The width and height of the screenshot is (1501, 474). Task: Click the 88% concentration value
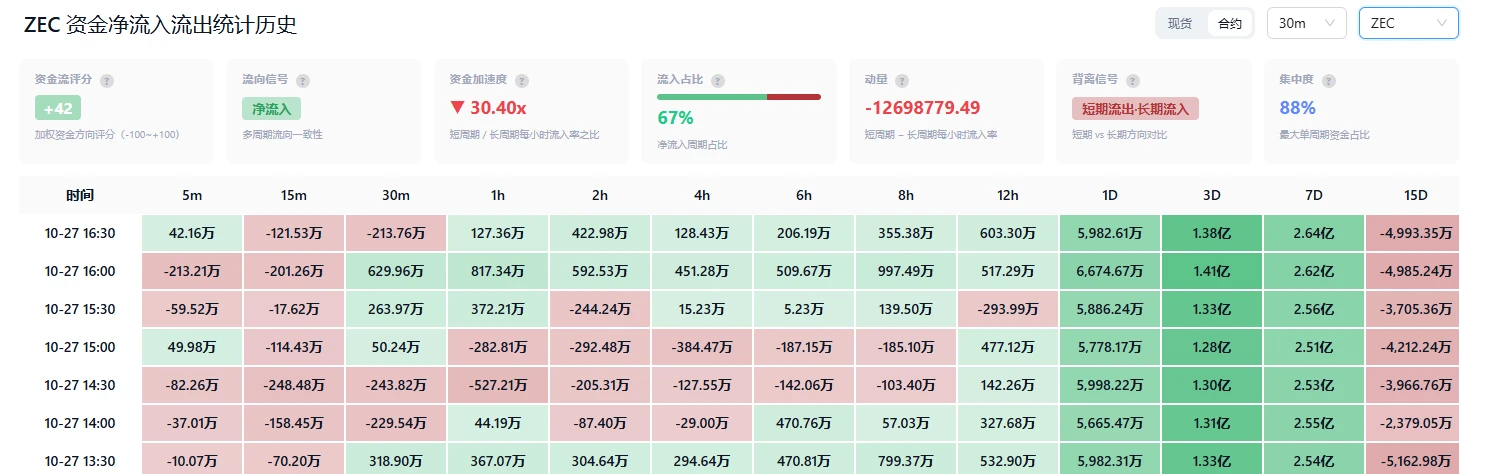(1297, 108)
